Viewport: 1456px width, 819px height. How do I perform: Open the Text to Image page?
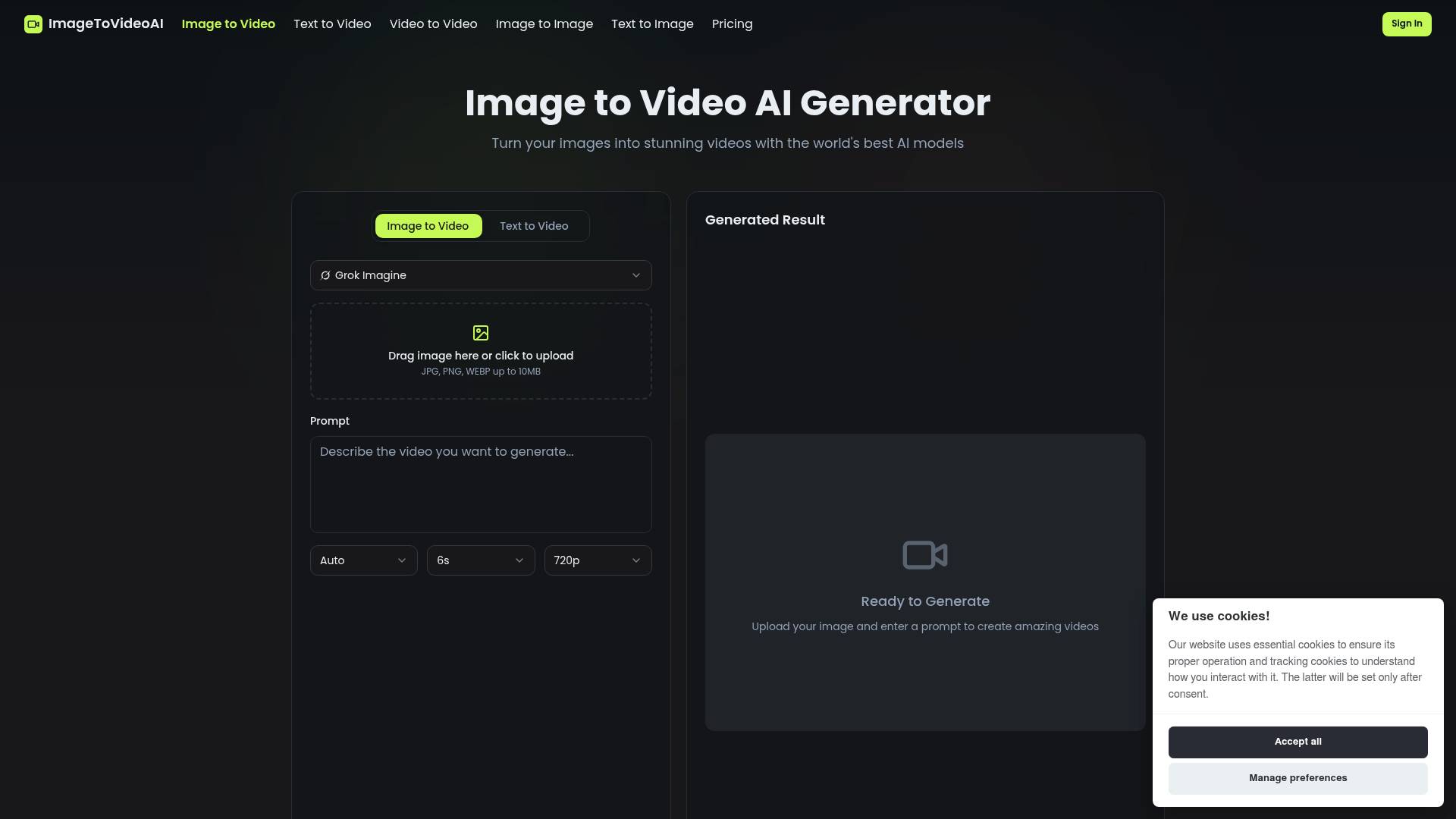(652, 24)
